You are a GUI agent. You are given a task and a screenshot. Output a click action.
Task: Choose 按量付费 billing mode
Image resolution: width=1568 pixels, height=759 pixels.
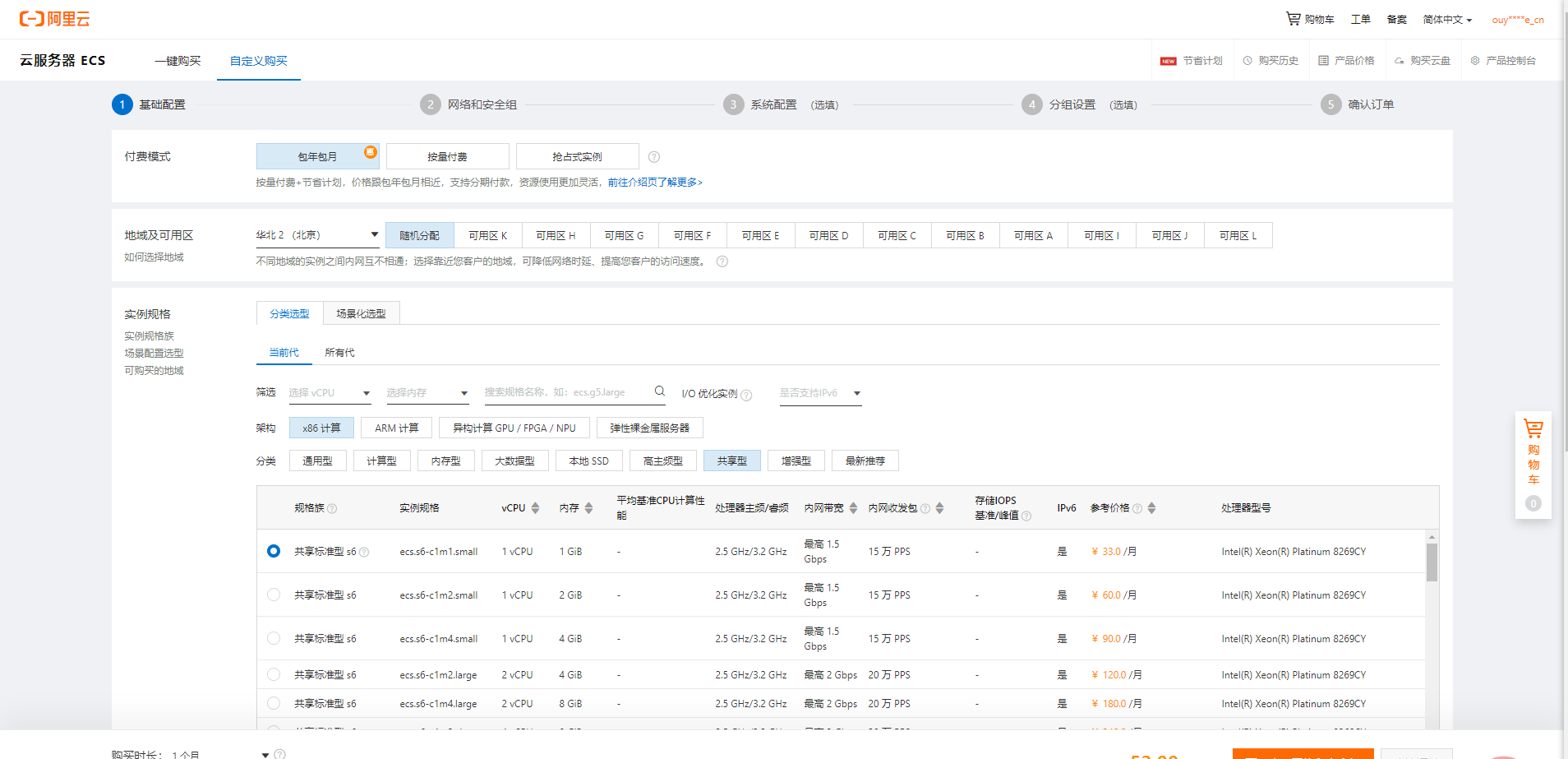(x=447, y=156)
